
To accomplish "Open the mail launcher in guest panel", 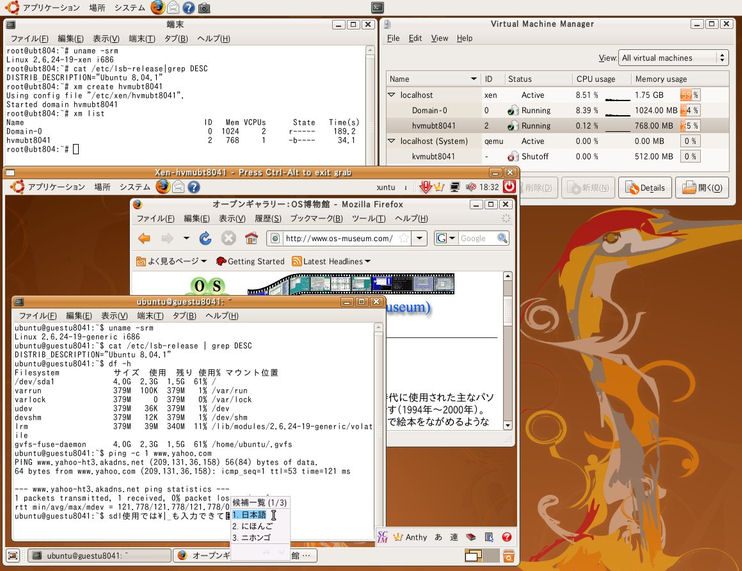I will (x=178, y=187).
